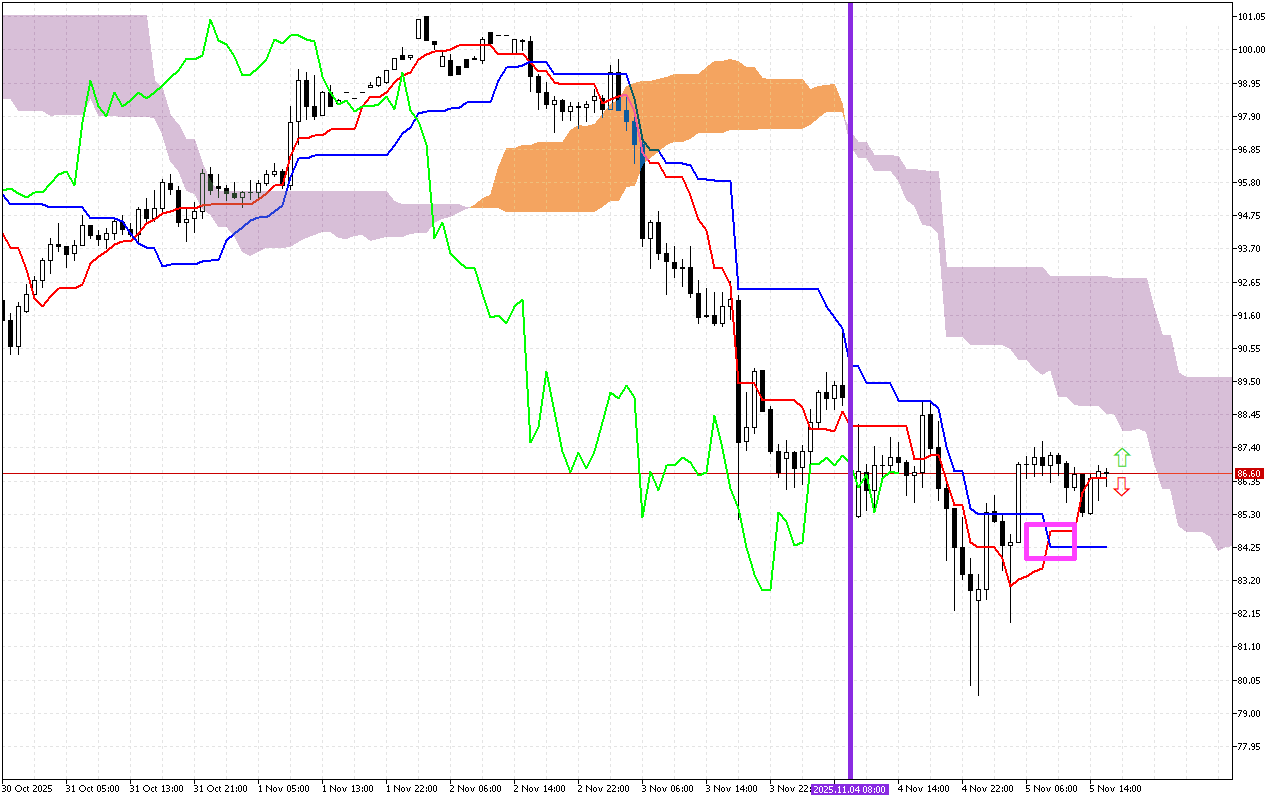Click the 2 Nov 14:00 time label
Viewport: 1280px width, 800px height.
(x=538, y=789)
